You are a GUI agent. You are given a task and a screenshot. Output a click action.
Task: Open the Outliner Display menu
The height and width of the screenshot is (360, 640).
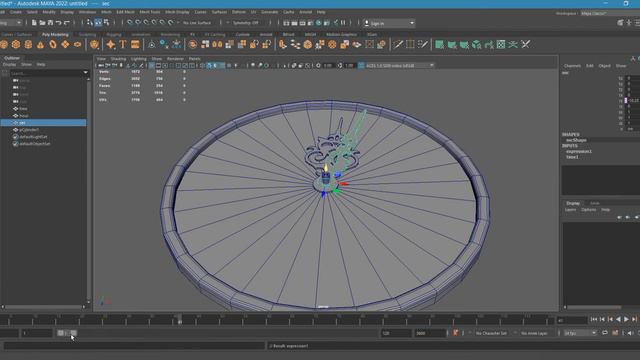coord(9,64)
